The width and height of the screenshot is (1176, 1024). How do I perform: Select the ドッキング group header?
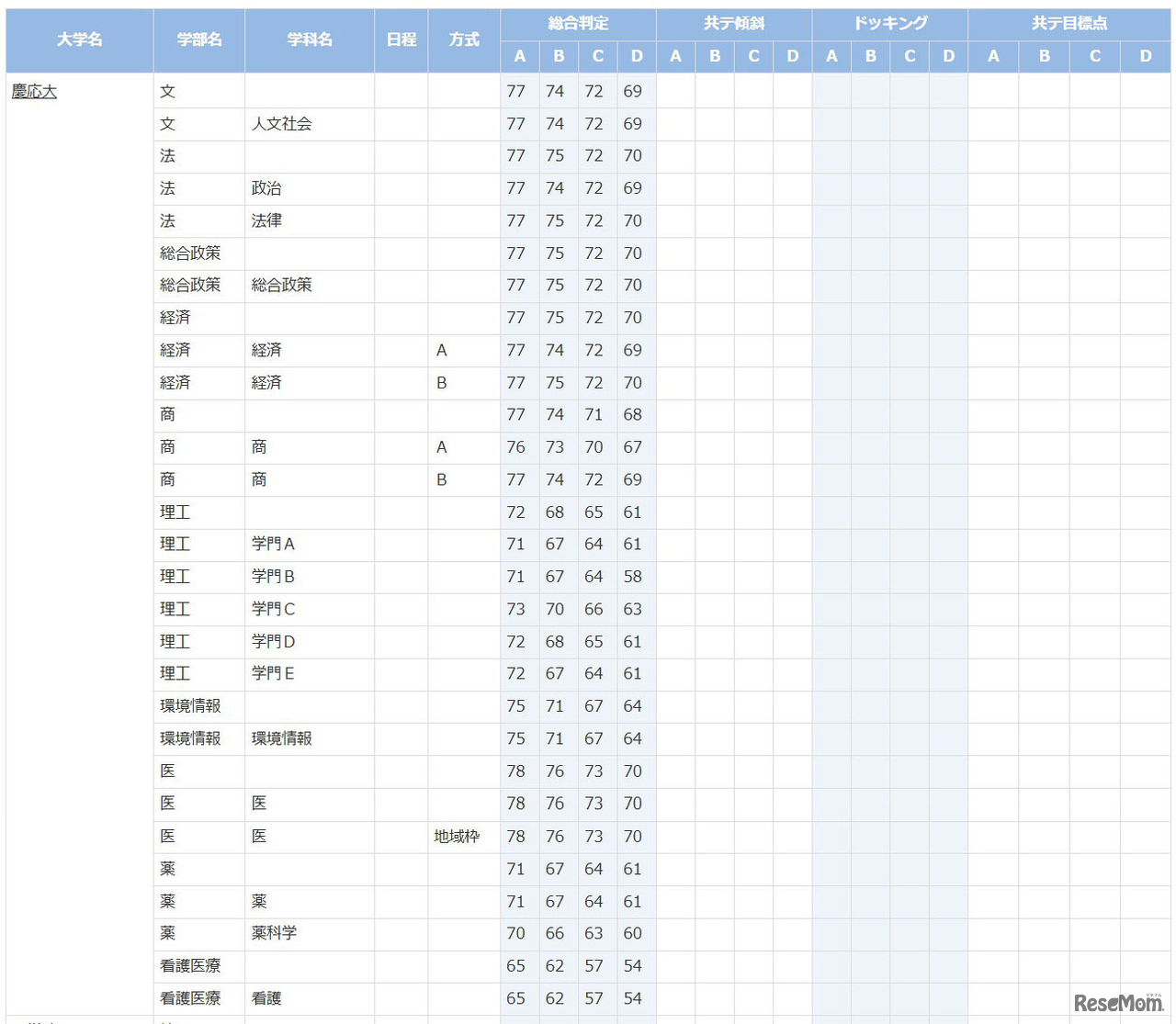pos(890,24)
